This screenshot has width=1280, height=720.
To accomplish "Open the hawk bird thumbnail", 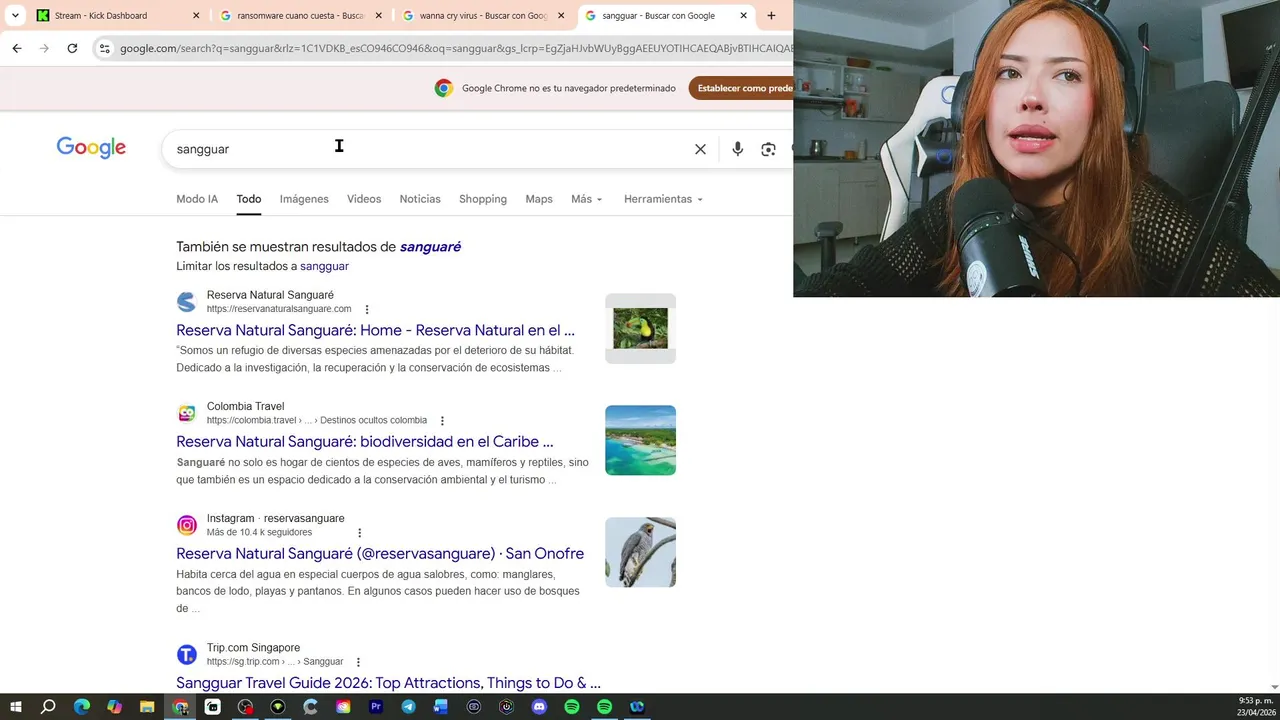I will coord(640,552).
